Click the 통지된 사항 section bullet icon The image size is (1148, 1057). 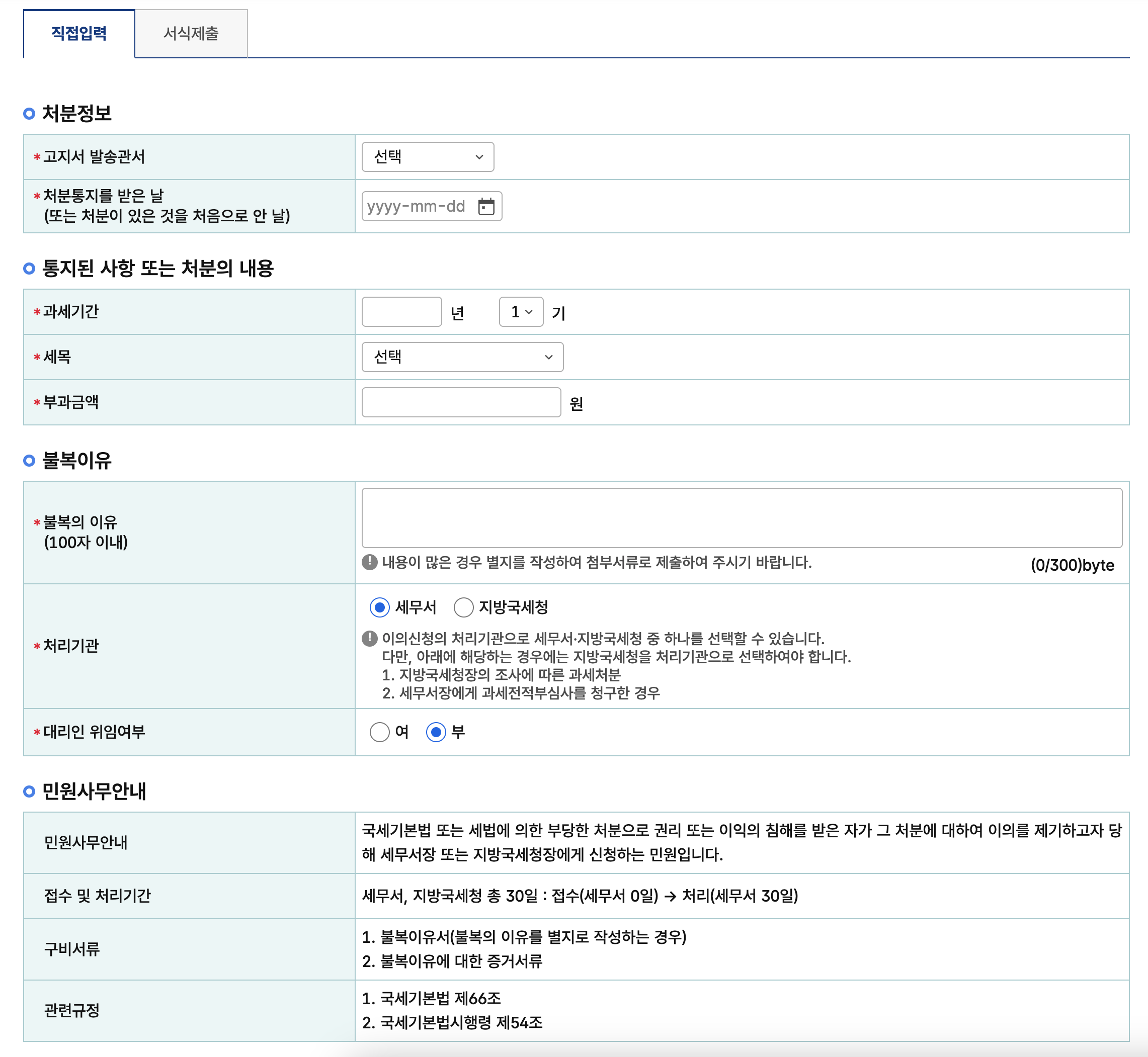tap(29, 269)
